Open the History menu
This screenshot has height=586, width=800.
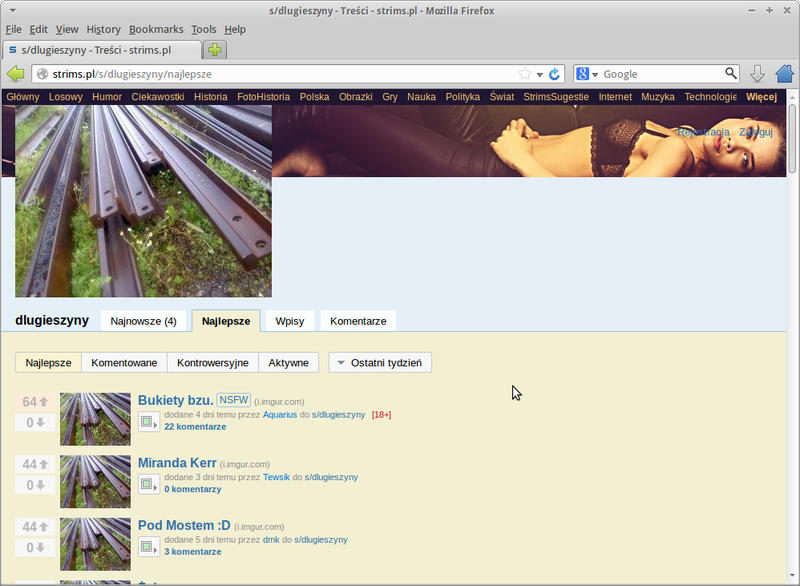(x=104, y=30)
